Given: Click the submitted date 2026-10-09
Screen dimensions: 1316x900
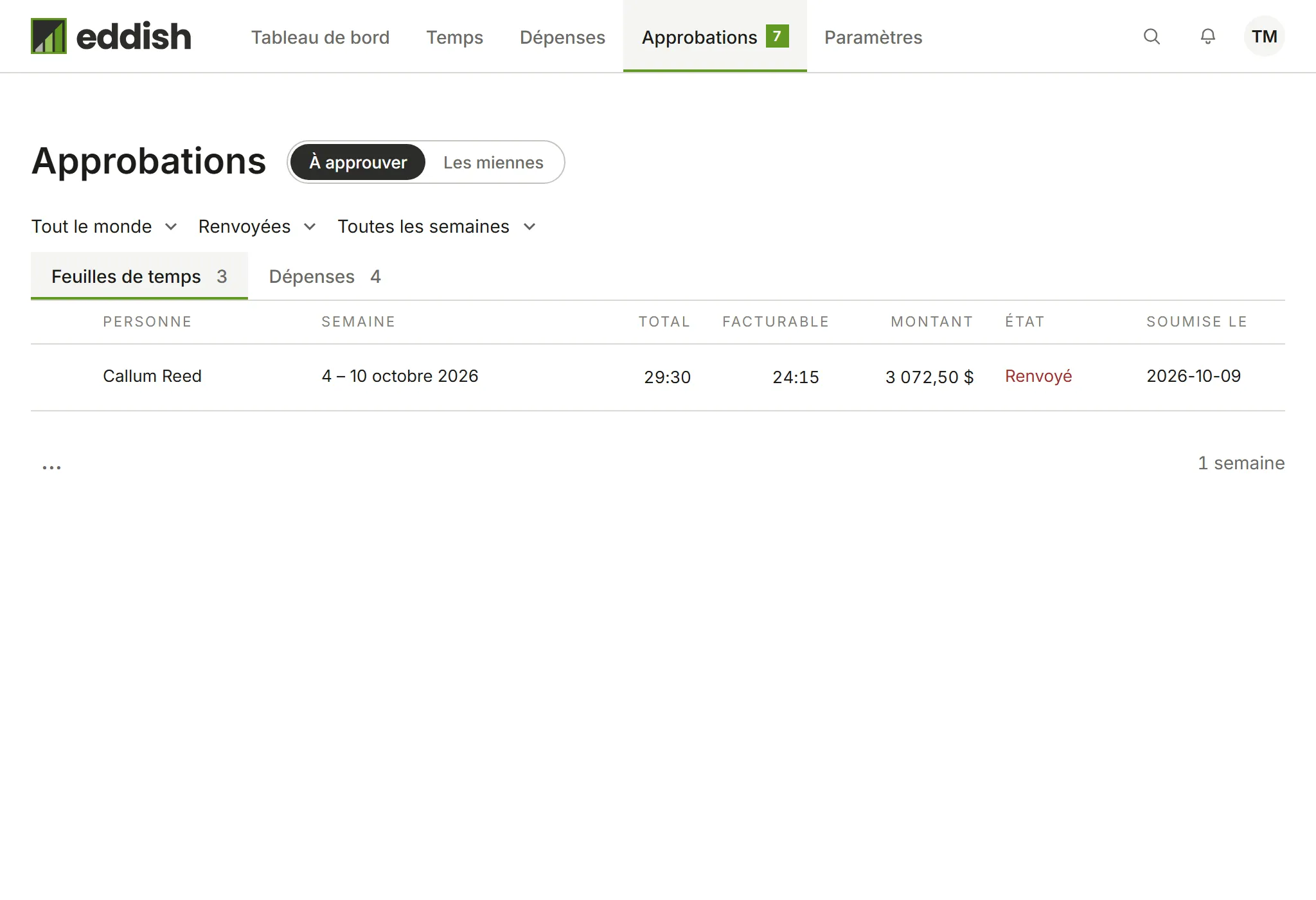Looking at the screenshot, I should 1193,376.
